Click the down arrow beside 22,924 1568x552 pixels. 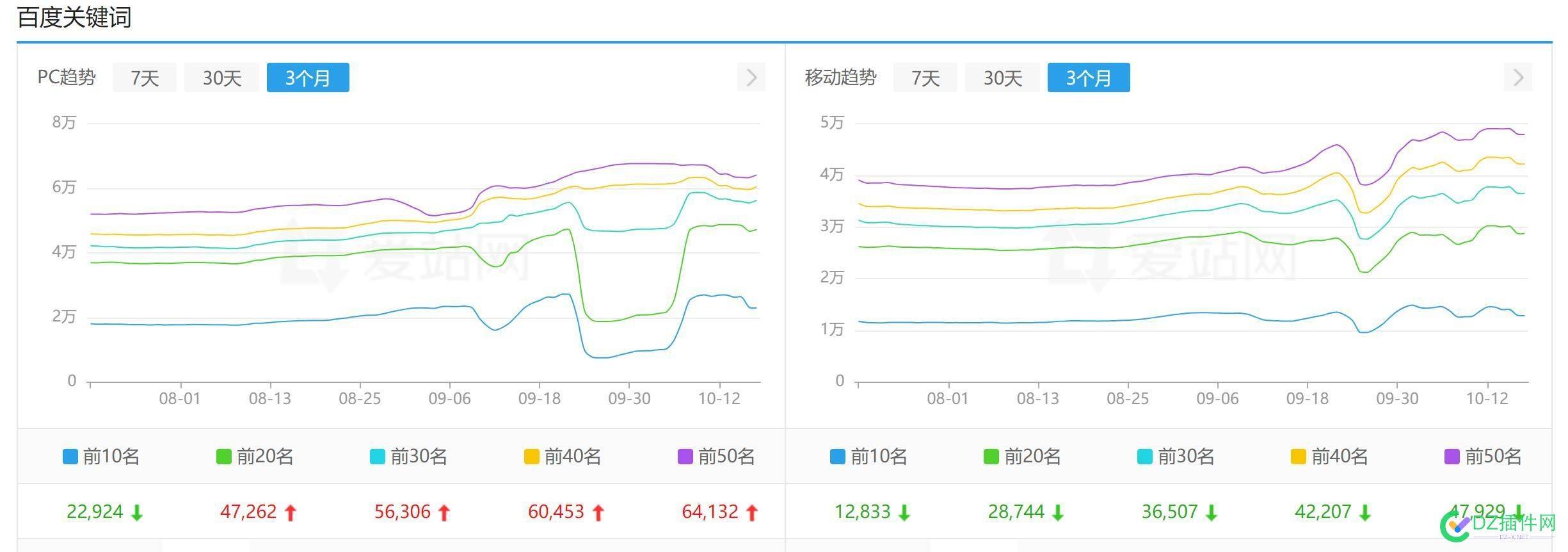pos(137,512)
